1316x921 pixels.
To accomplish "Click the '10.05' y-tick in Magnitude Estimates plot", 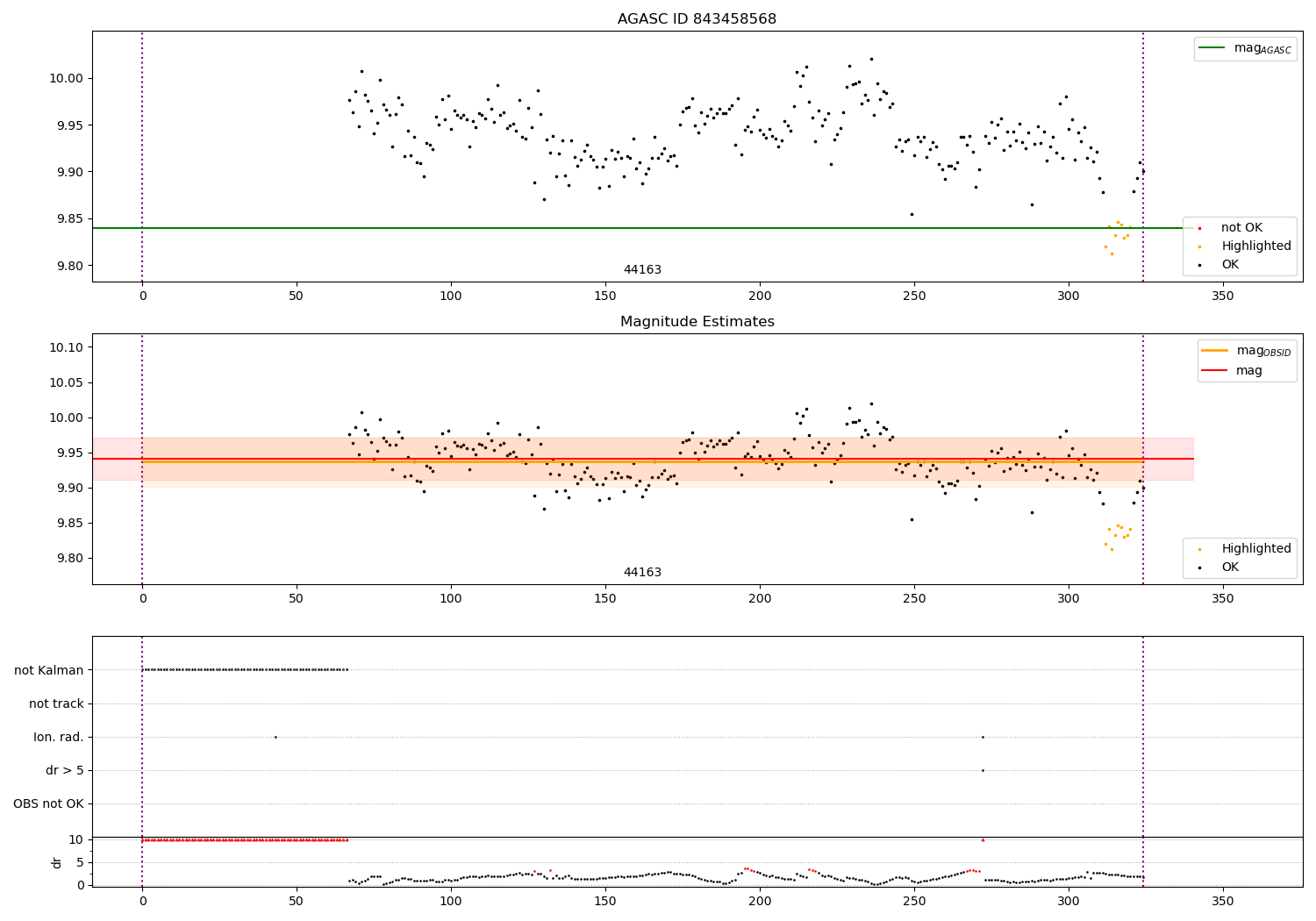I will pos(68,383).
